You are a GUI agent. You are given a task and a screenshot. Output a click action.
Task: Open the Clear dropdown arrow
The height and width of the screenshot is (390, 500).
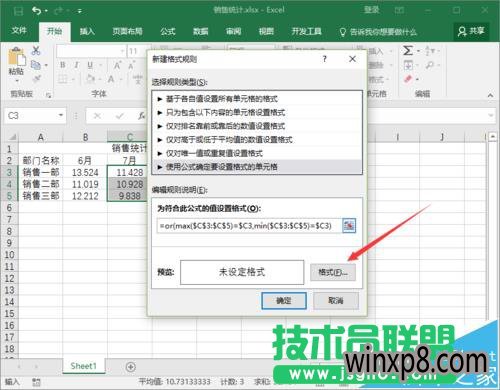coord(417,79)
